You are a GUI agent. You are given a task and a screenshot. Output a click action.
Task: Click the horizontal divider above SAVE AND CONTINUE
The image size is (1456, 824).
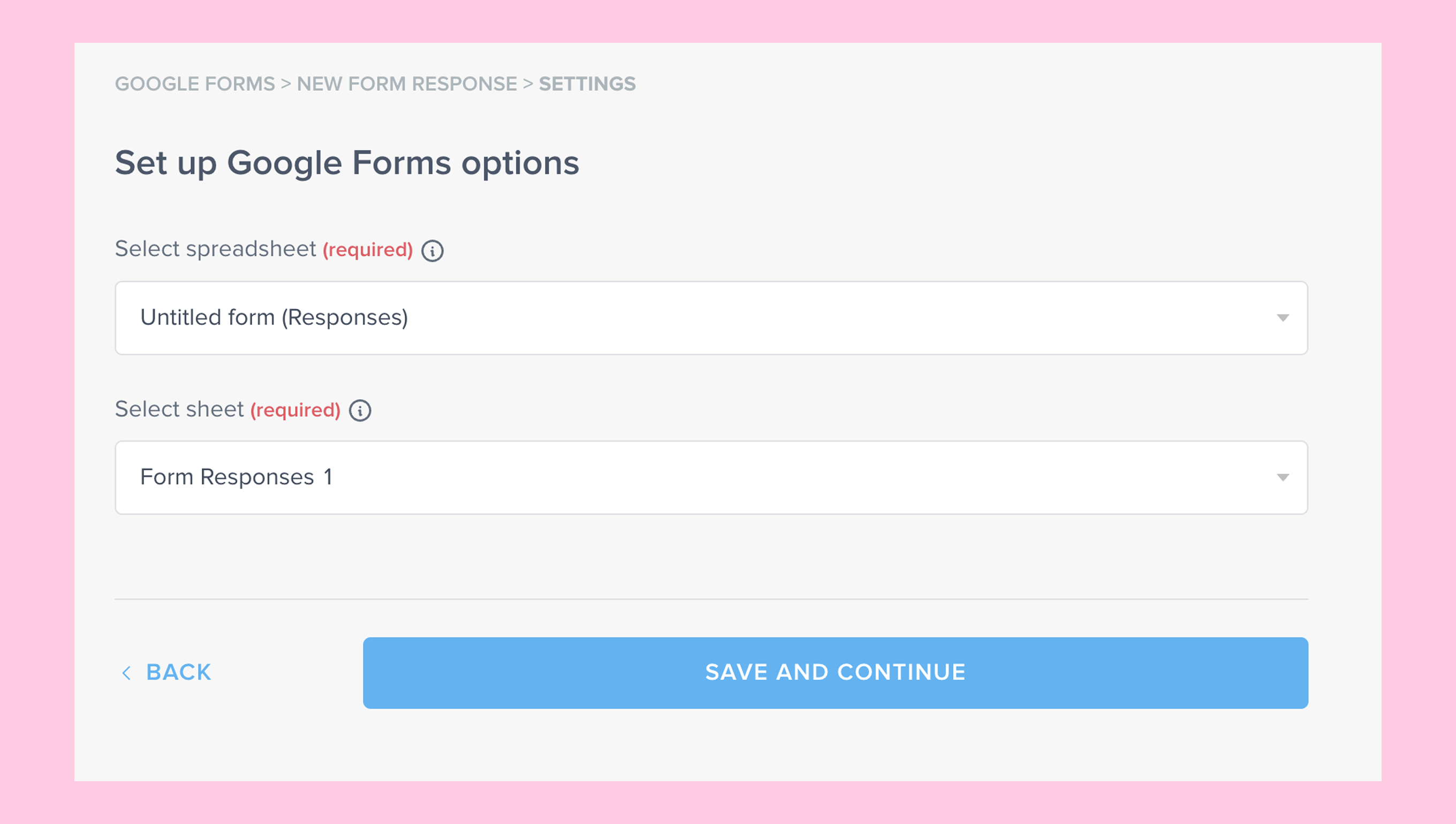711,599
